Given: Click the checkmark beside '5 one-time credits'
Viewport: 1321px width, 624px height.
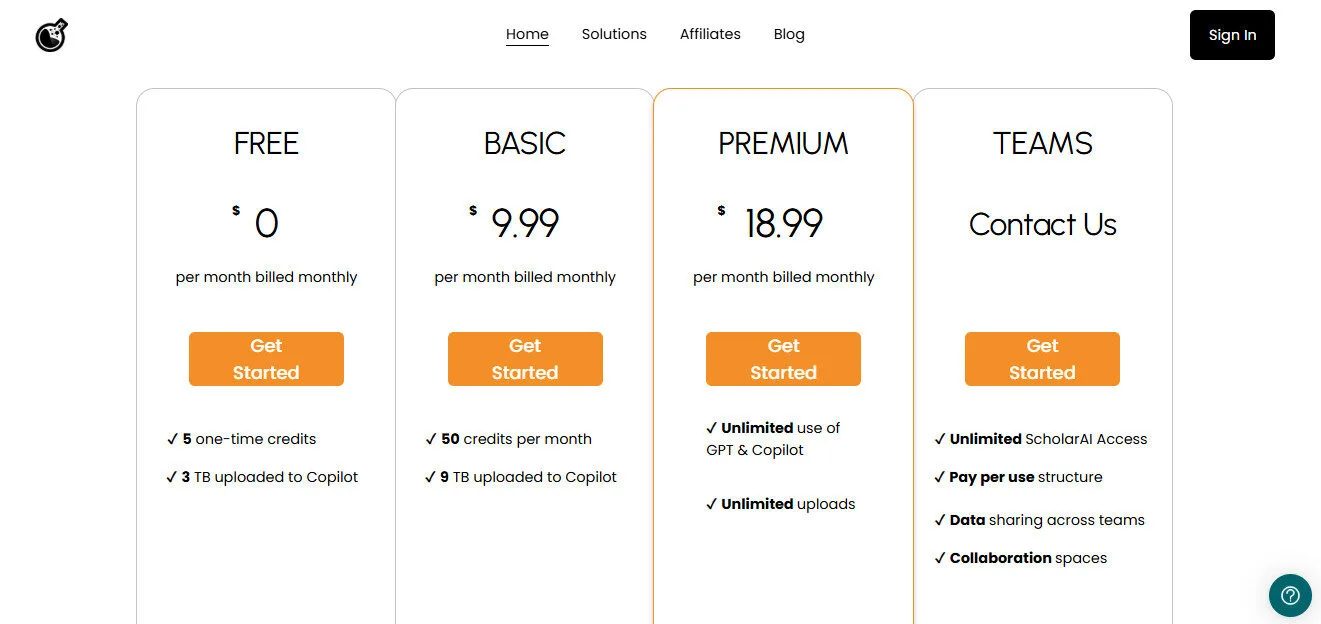Looking at the screenshot, I should (x=173, y=439).
